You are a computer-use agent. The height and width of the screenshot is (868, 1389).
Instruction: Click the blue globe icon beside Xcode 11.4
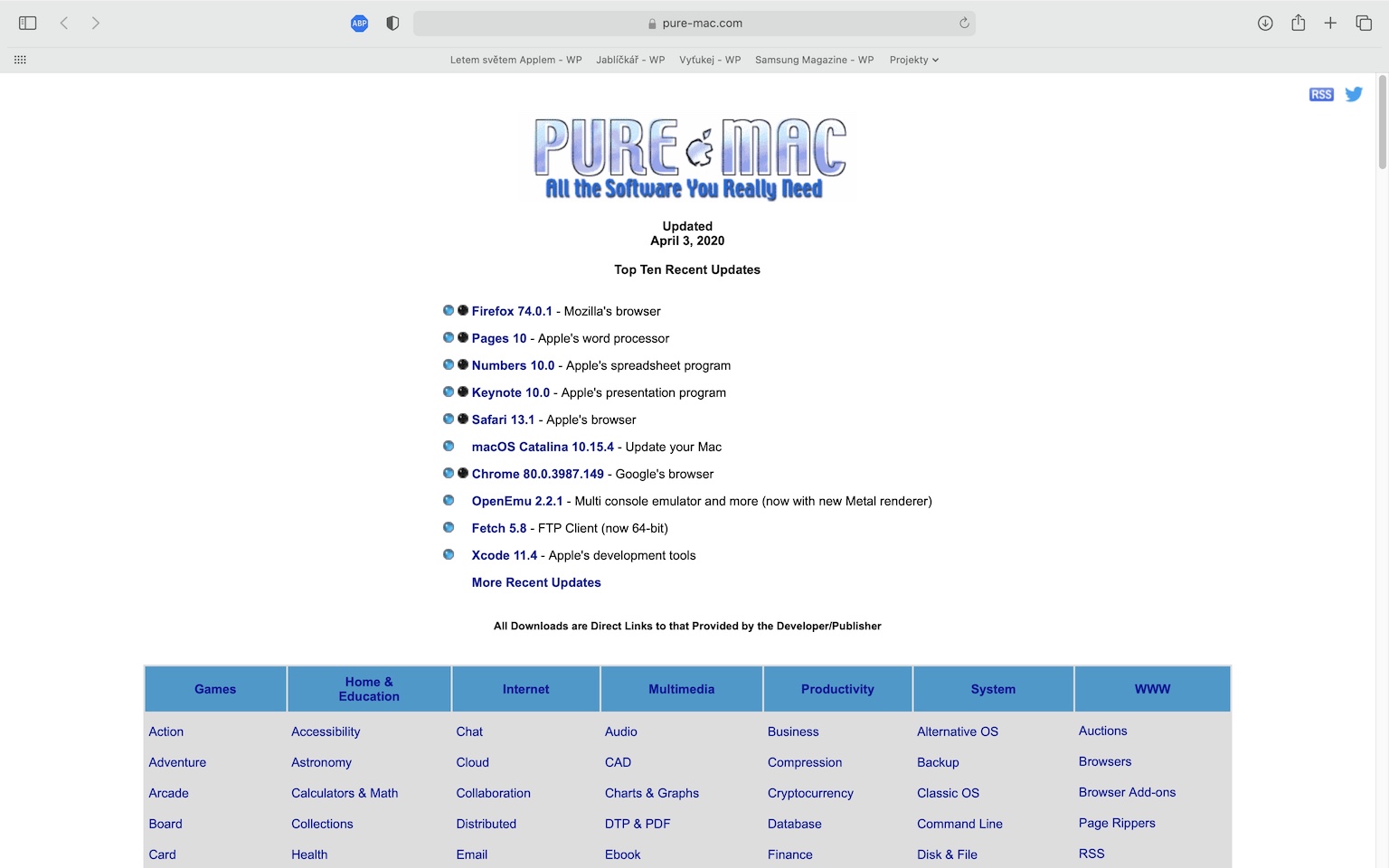449,554
